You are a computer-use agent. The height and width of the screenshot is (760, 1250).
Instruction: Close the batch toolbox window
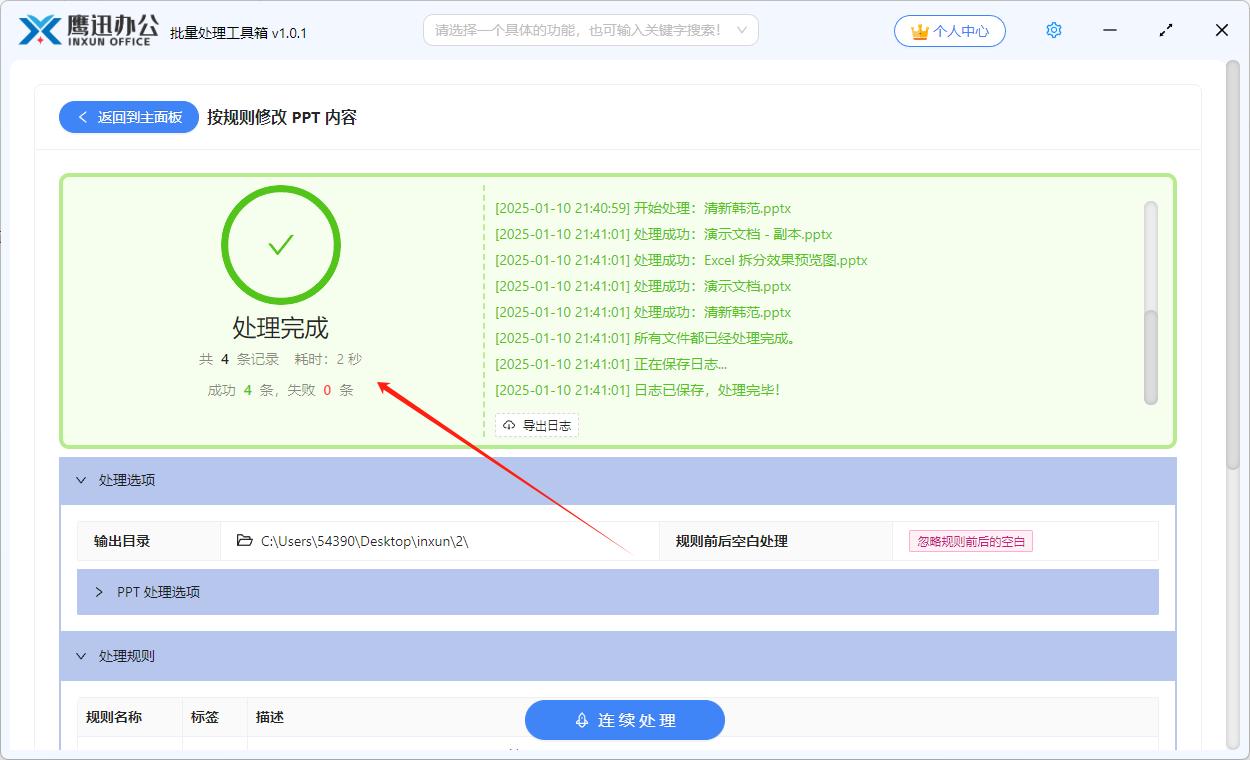click(1221, 31)
